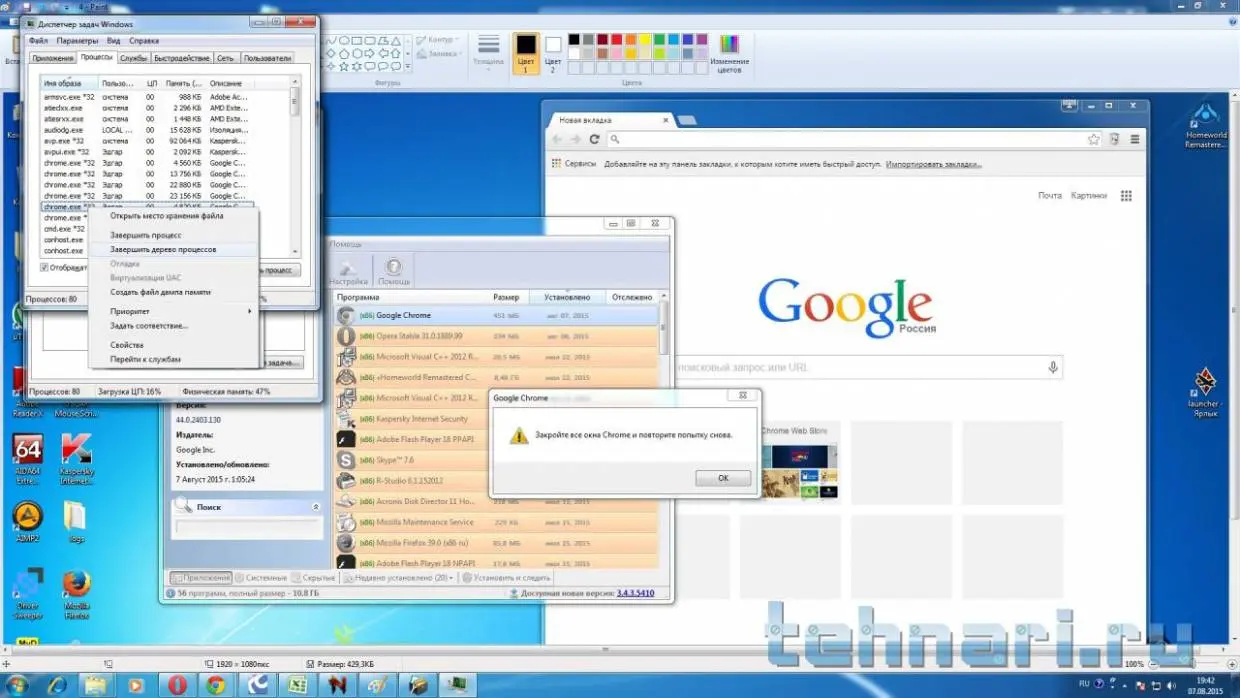
Task: Open the Почта link on Google page
Action: 1050,196
